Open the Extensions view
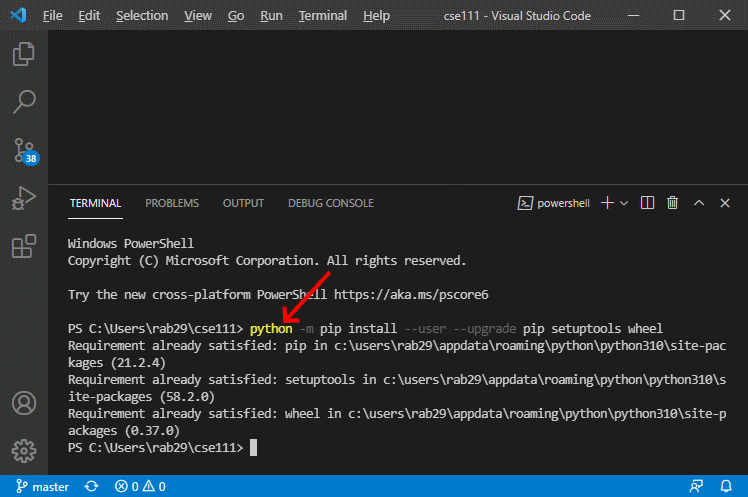 point(24,246)
